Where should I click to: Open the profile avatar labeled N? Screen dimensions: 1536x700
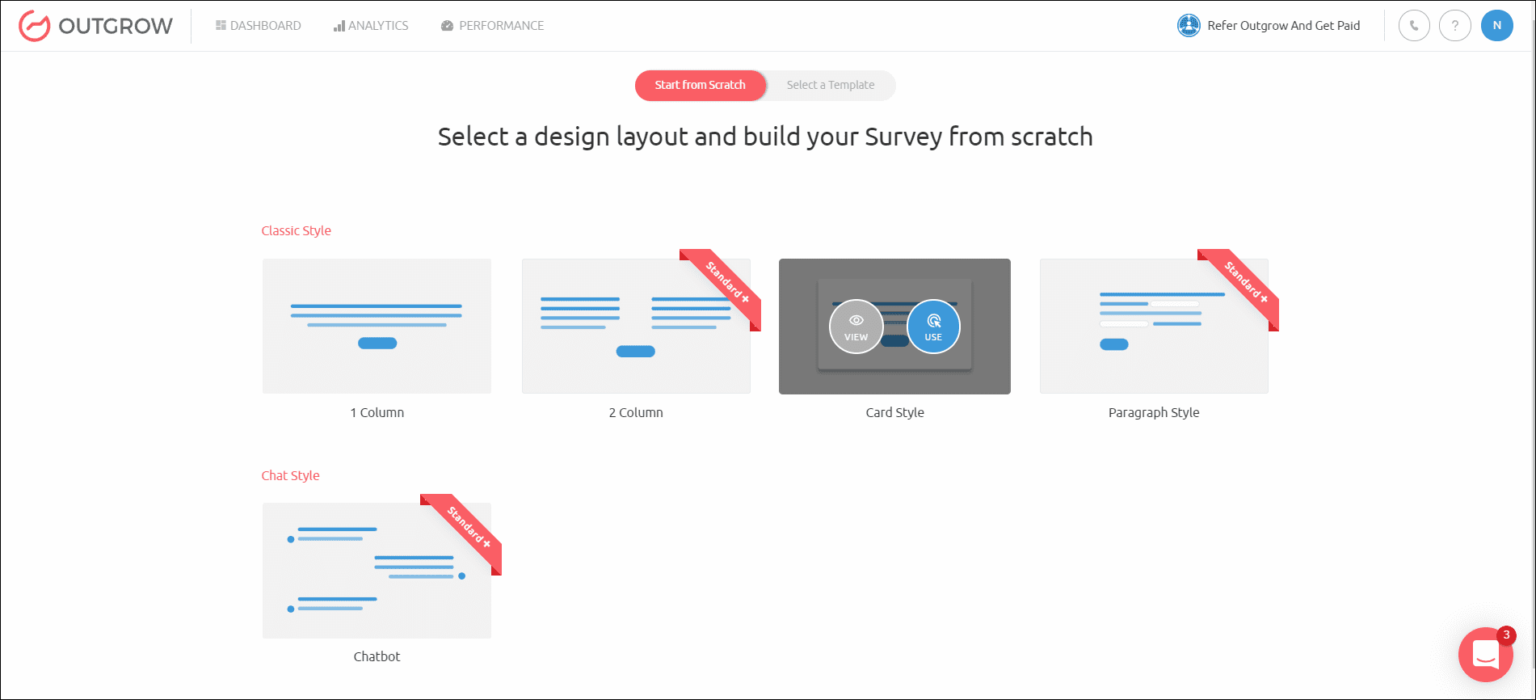pyautogui.click(x=1497, y=25)
